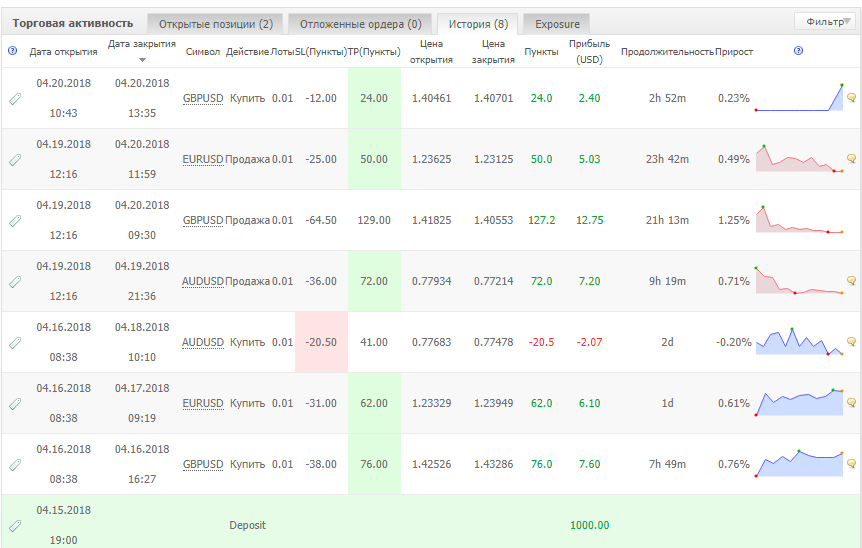Sort by Прибыль (USD) column header
862x548 pixels.
(589, 52)
